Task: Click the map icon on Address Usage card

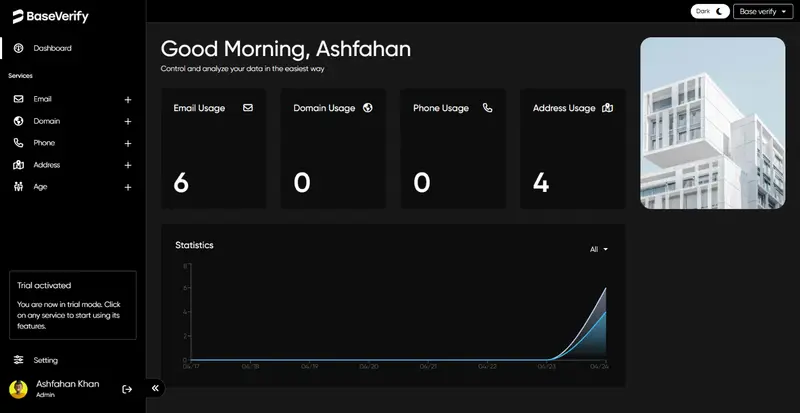Action: coord(607,108)
